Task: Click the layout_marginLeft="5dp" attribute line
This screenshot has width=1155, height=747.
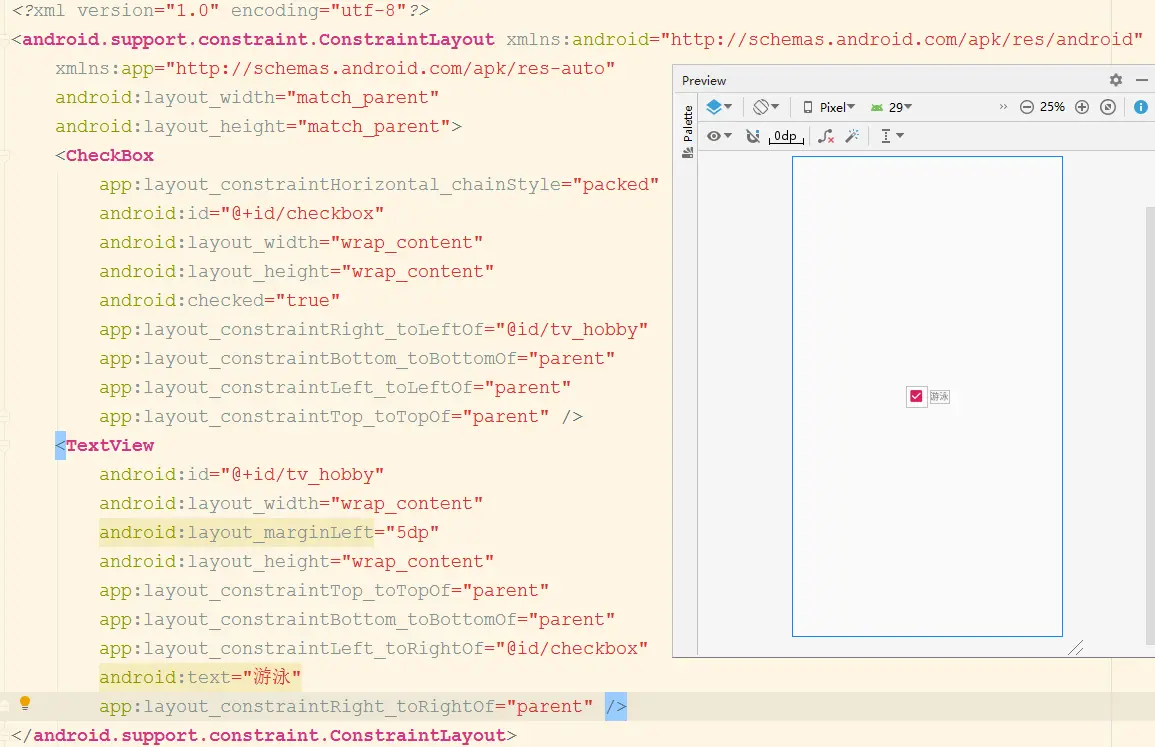Action: (x=269, y=532)
